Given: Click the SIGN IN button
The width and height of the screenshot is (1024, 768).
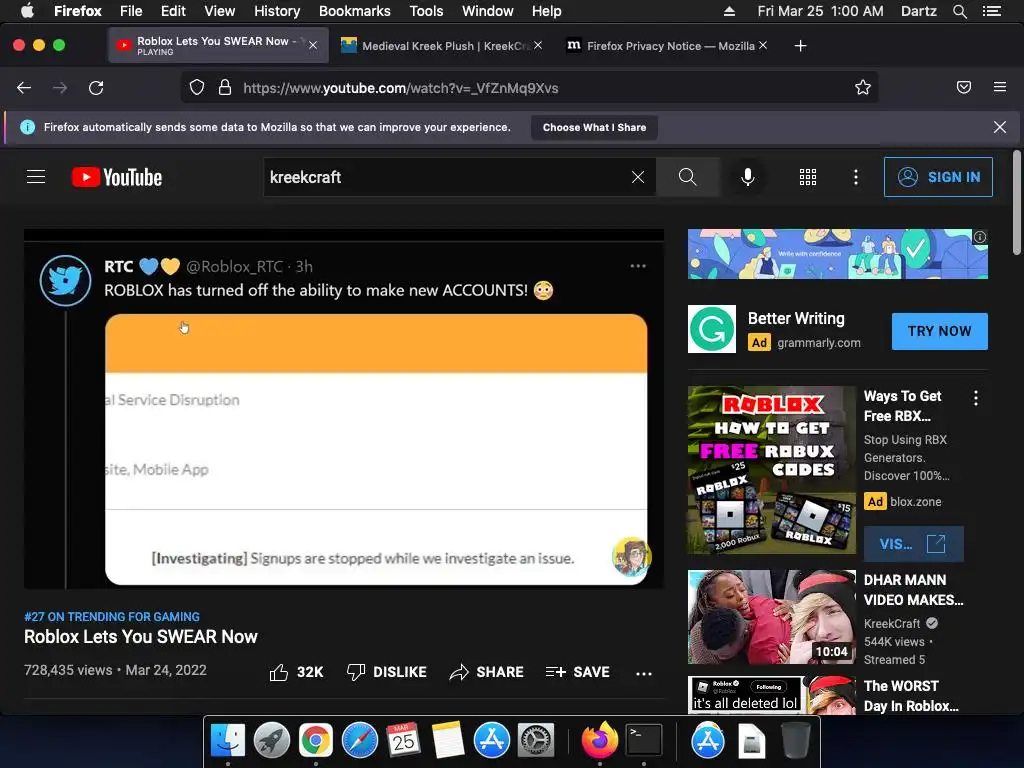Looking at the screenshot, I should coord(938,177).
